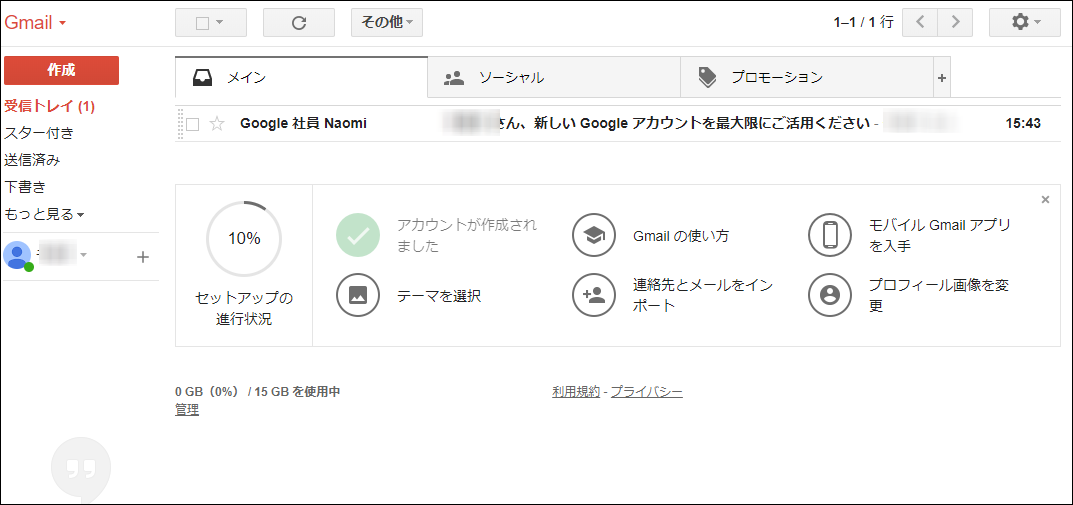The image size is (1073, 505).
Task: Open the 下書き folder
Action: coord(25,187)
